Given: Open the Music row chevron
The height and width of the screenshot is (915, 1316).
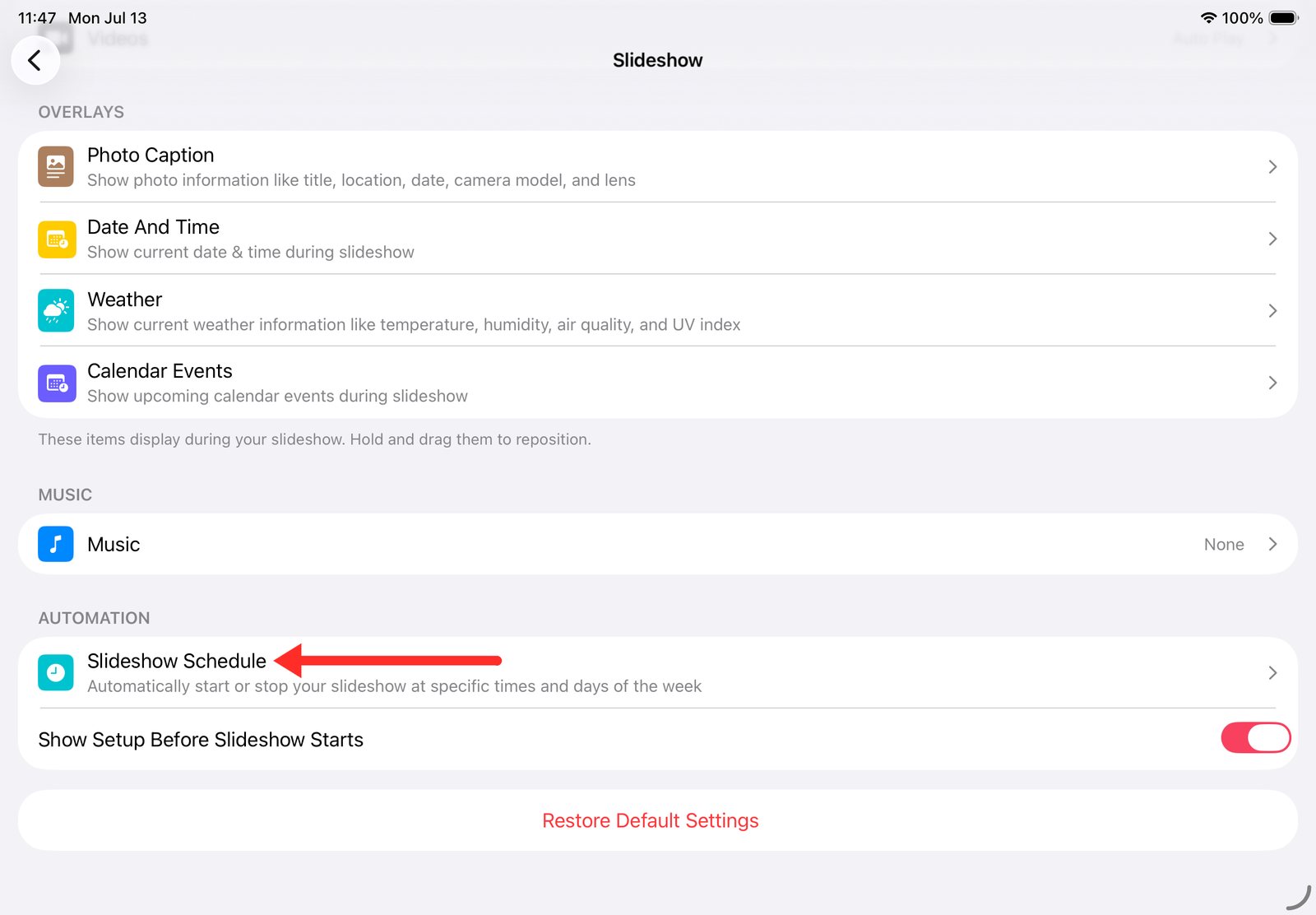Looking at the screenshot, I should 1272,544.
